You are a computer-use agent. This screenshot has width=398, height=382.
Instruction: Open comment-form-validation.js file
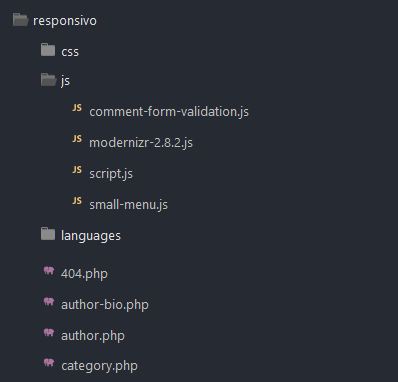[x=169, y=112]
